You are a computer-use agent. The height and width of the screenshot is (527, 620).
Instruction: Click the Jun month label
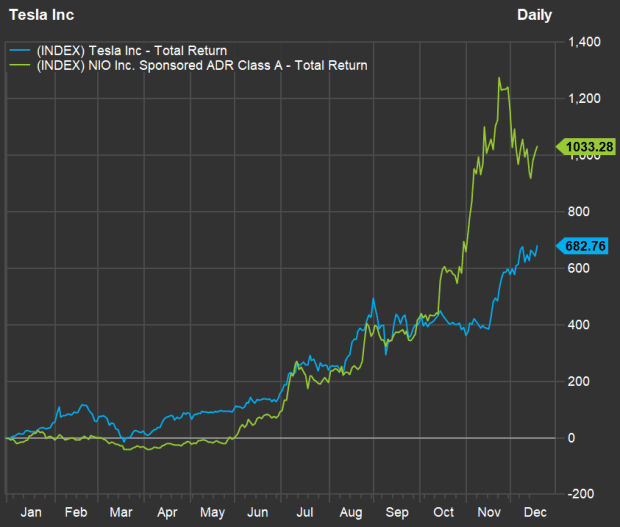[257, 510]
